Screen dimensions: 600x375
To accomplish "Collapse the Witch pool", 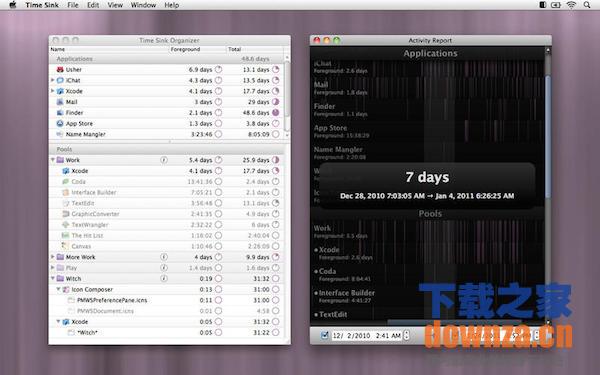I will (53, 279).
